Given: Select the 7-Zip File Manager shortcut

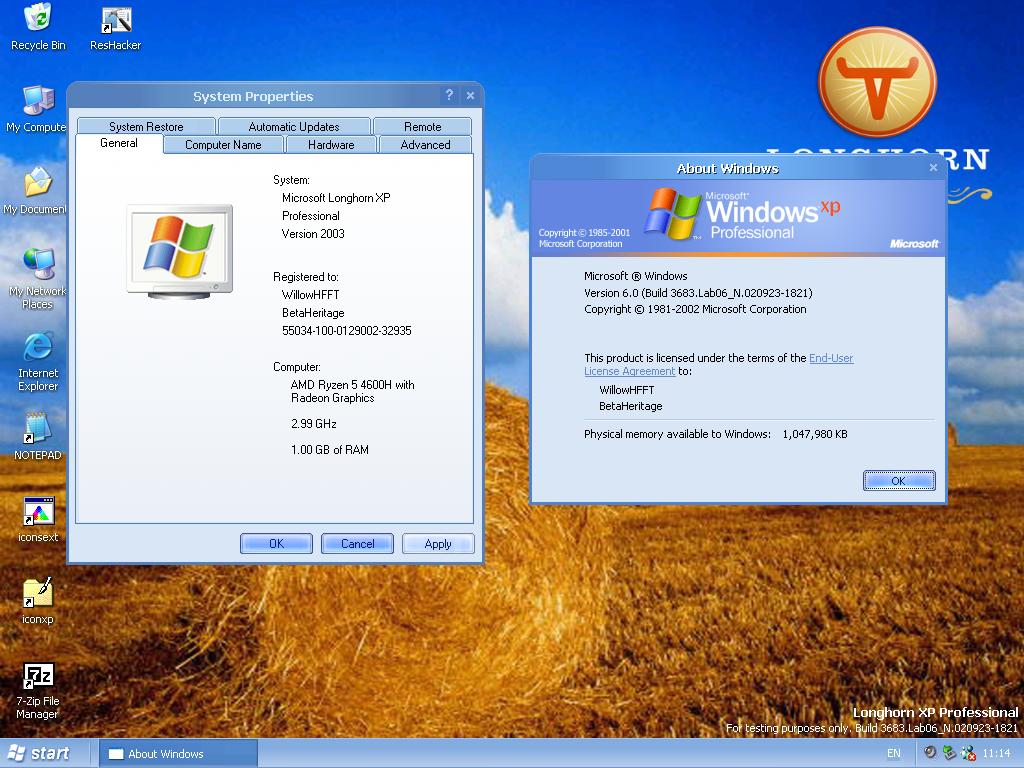Looking at the screenshot, I should [x=38, y=691].
